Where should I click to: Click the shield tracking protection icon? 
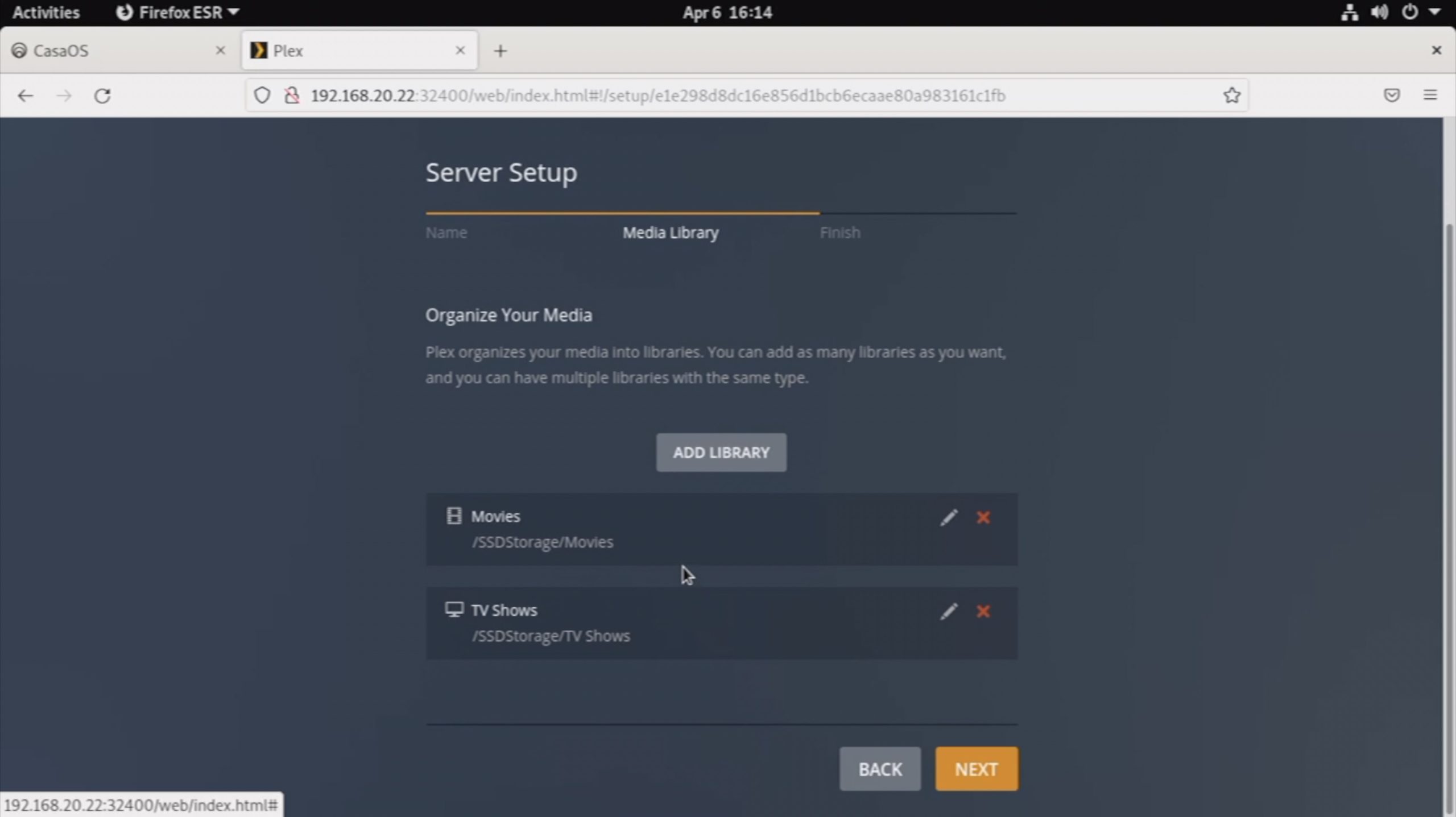pos(262,96)
